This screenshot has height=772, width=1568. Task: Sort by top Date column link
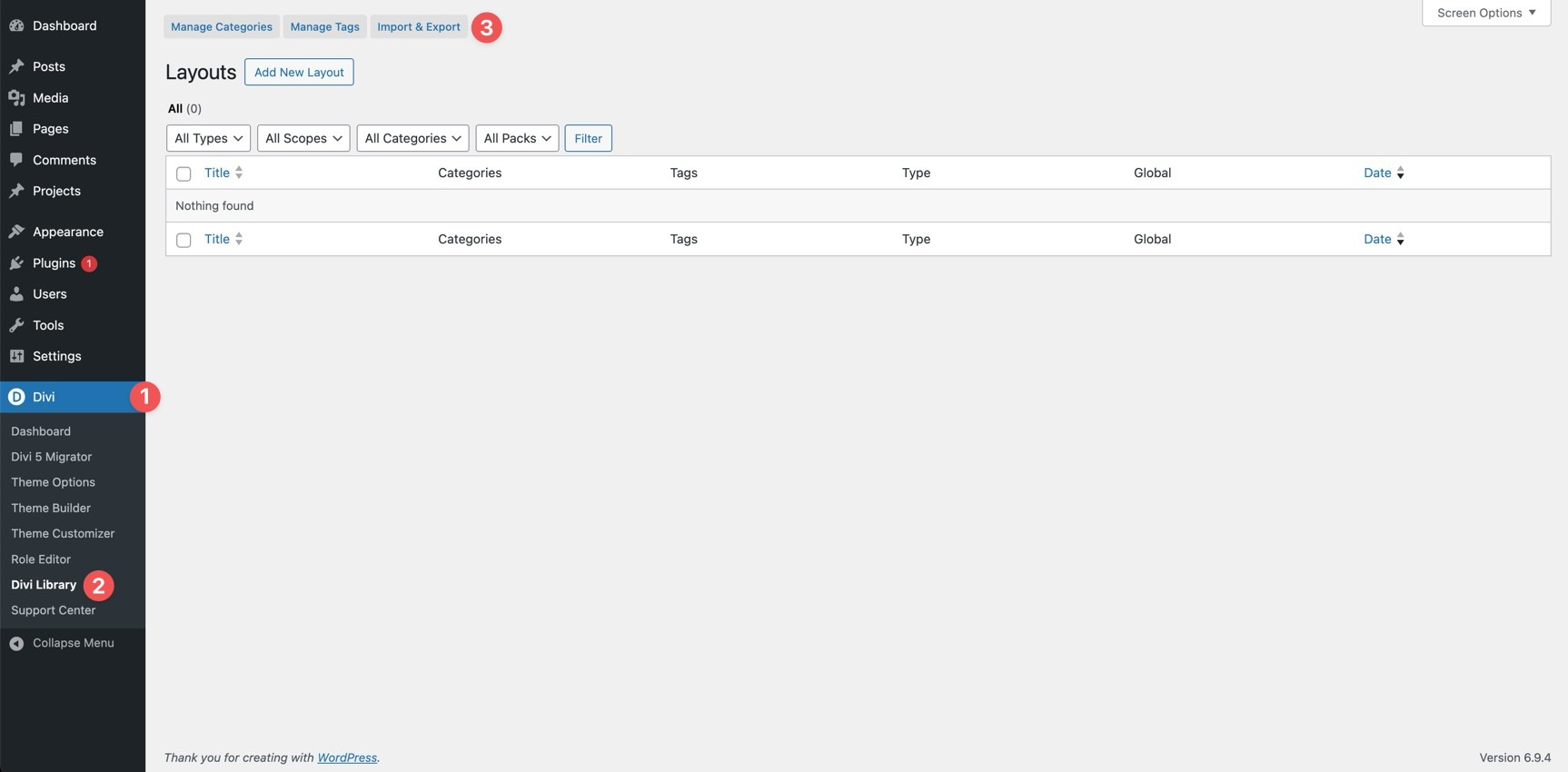click(x=1377, y=173)
